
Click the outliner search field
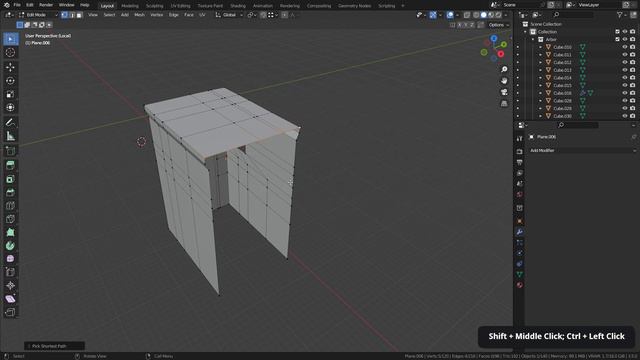pyautogui.click(x=573, y=15)
